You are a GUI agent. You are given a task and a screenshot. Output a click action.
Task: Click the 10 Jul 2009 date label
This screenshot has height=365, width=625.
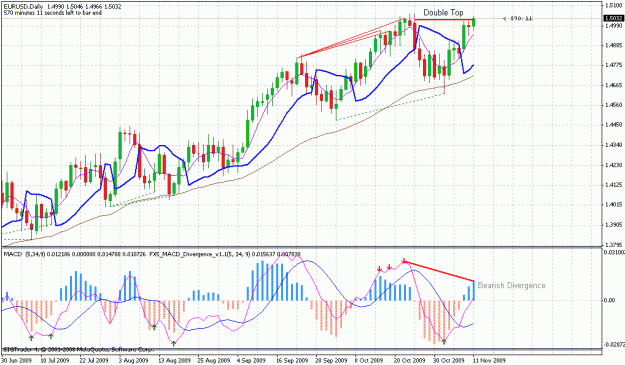tap(54, 361)
